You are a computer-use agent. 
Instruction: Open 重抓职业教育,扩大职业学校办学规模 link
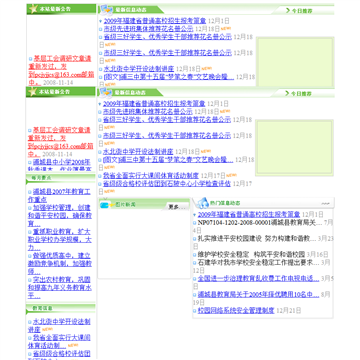coord(60,239)
